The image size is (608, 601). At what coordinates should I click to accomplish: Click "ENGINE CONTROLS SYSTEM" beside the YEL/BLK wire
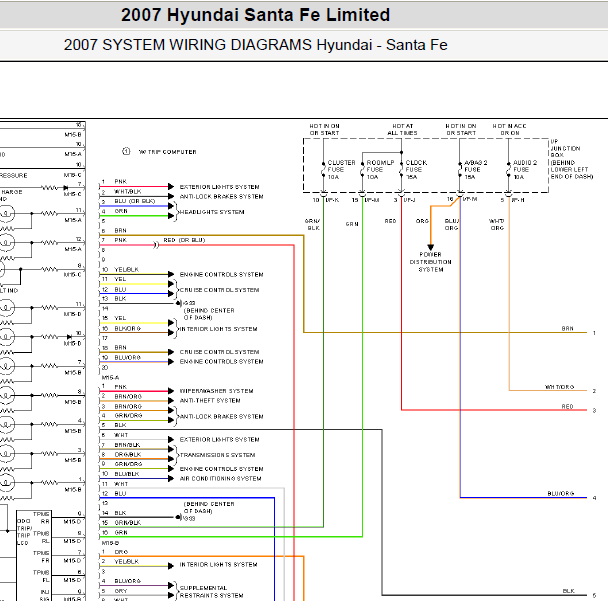coord(221,275)
